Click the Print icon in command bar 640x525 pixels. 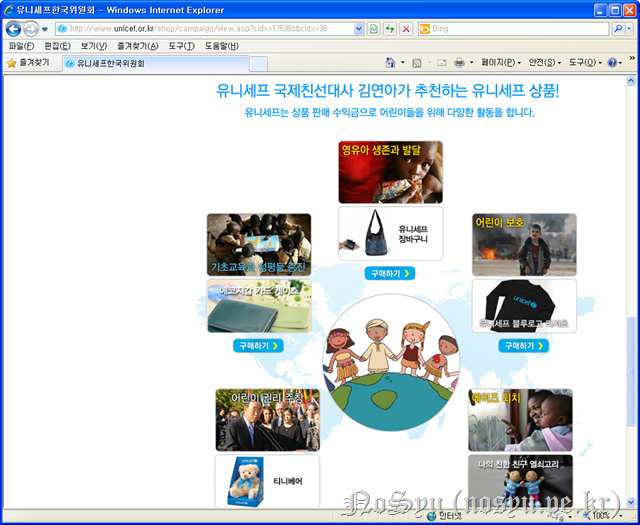[x=459, y=62]
